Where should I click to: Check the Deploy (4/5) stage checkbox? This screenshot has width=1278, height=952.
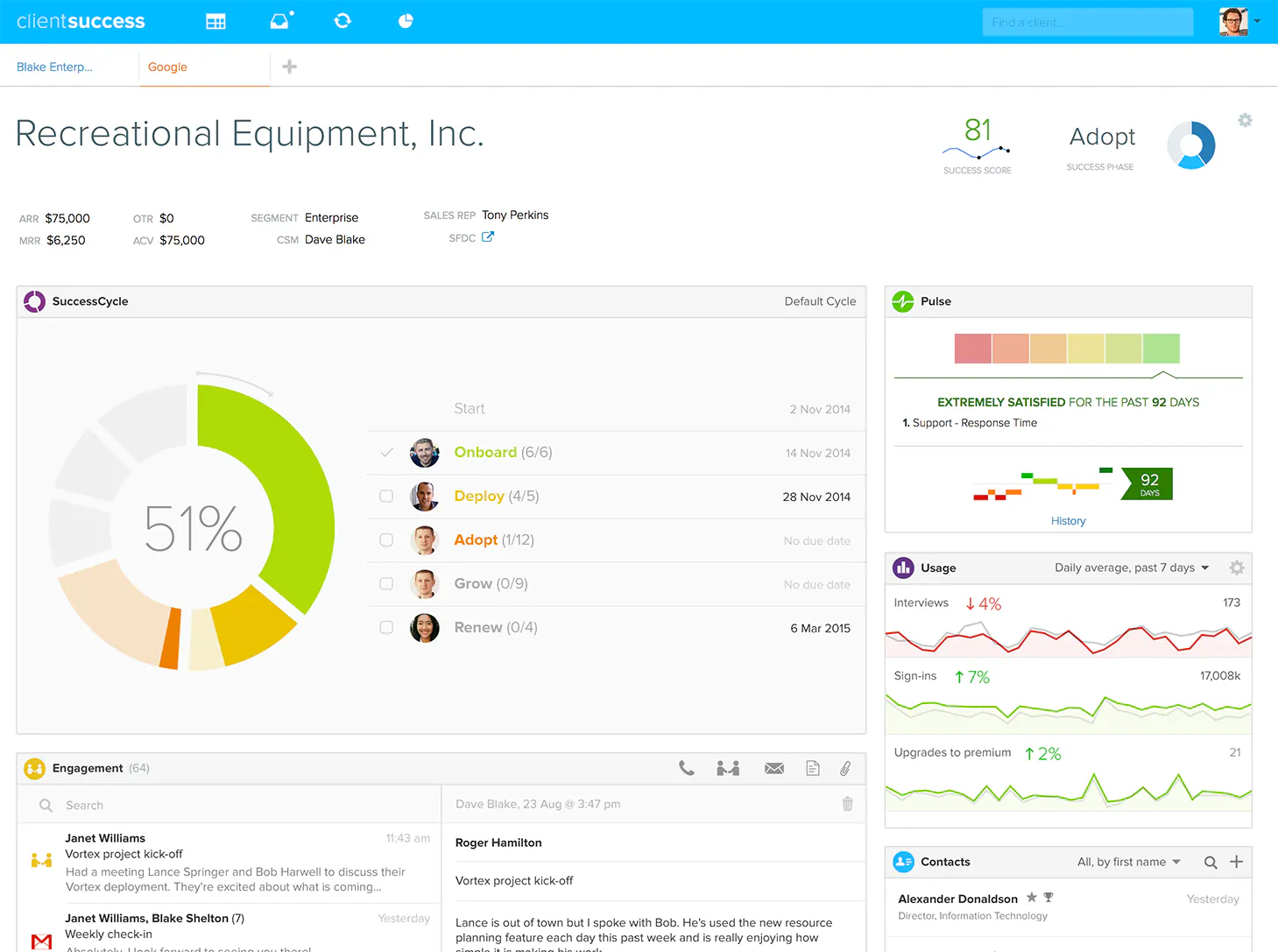(x=386, y=496)
